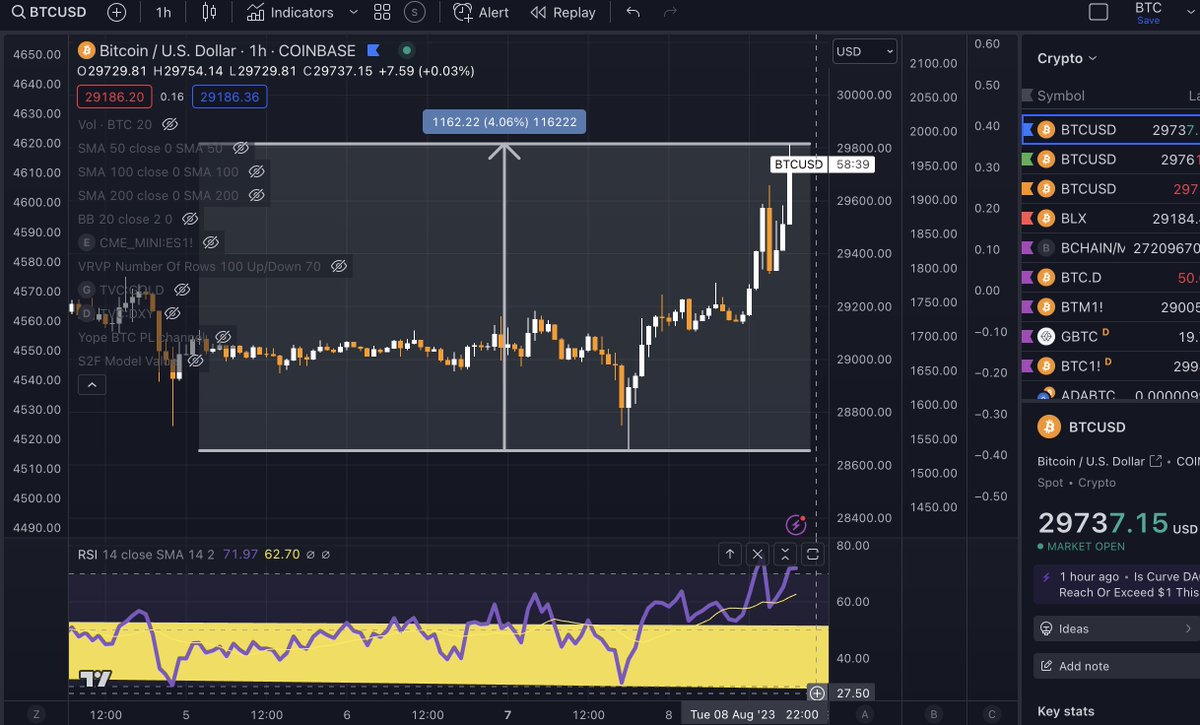Show the SMA 200 indicator
This screenshot has width=1200, height=725.
click(x=256, y=195)
